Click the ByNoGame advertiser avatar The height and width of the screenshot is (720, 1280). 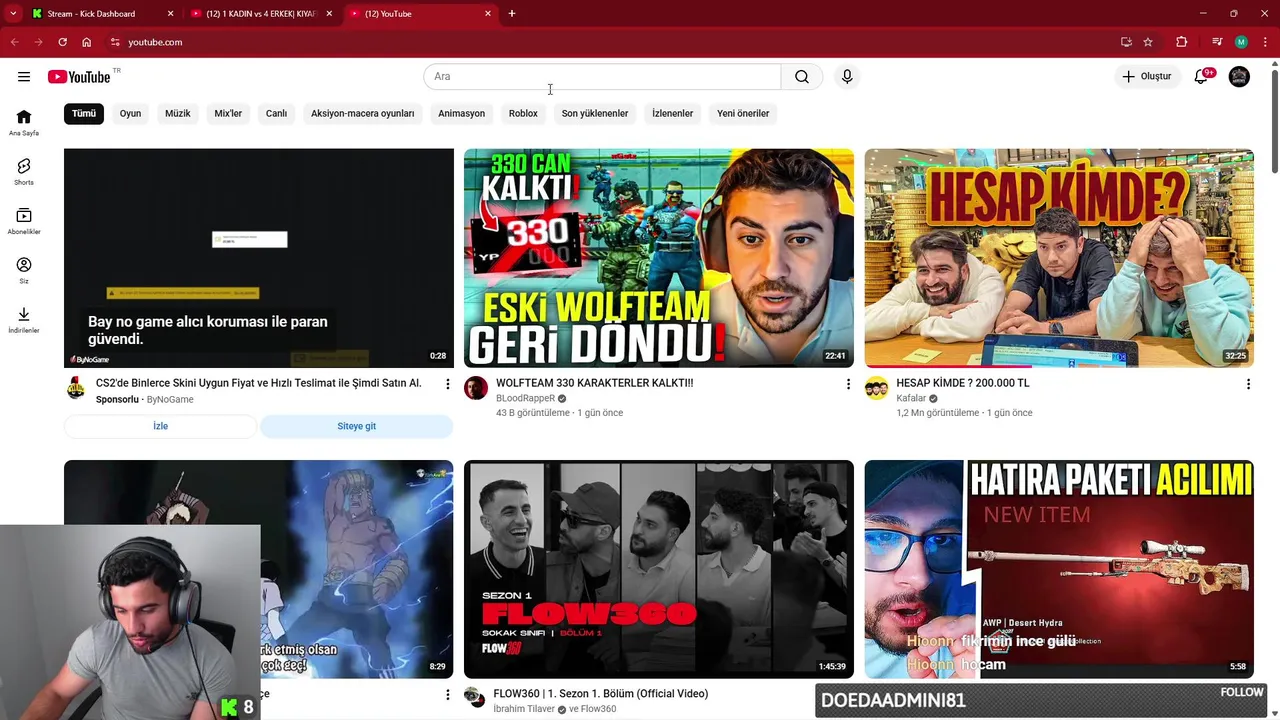click(x=76, y=388)
